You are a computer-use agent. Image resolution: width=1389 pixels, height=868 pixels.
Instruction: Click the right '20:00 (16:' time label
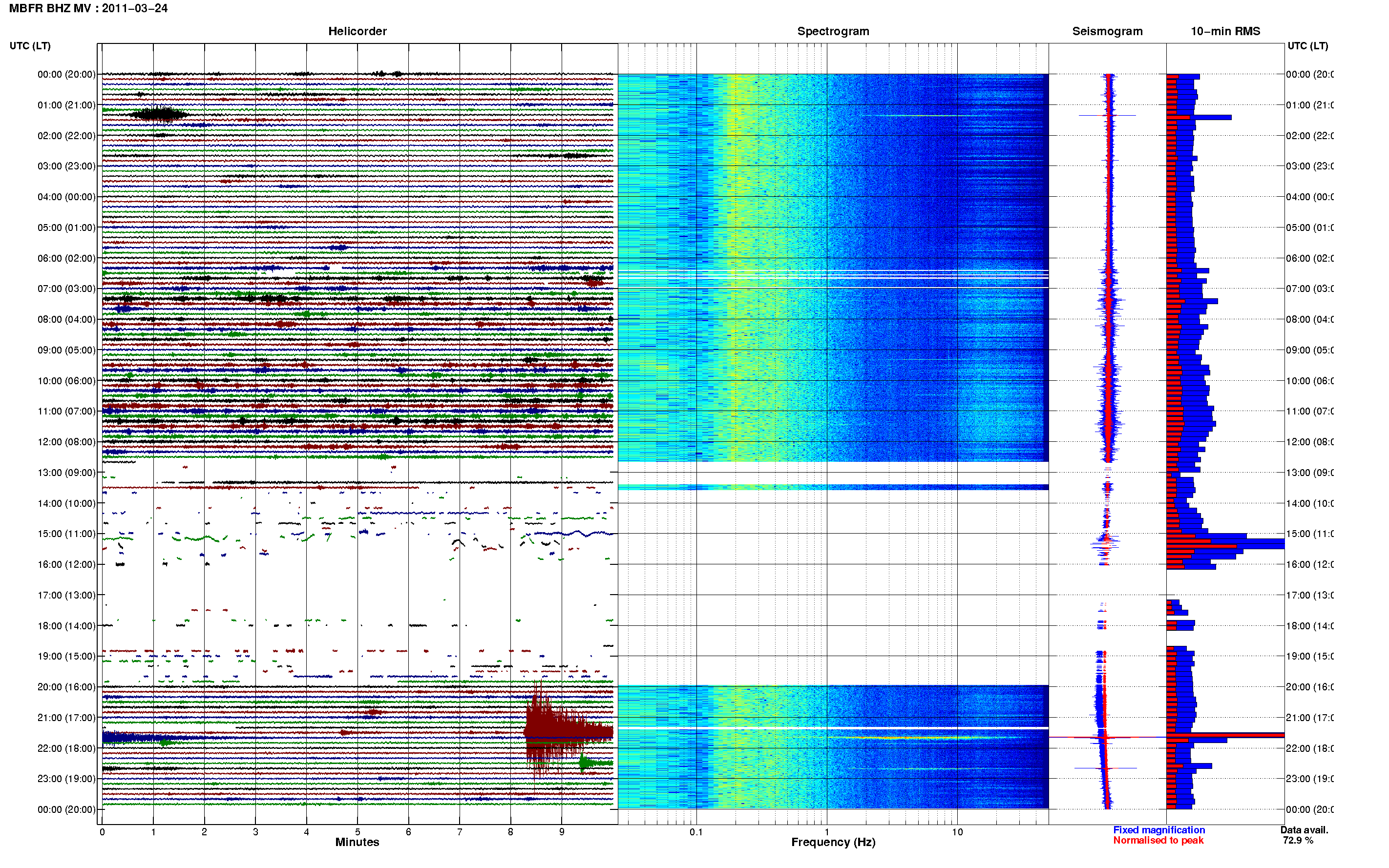point(1310,687)
